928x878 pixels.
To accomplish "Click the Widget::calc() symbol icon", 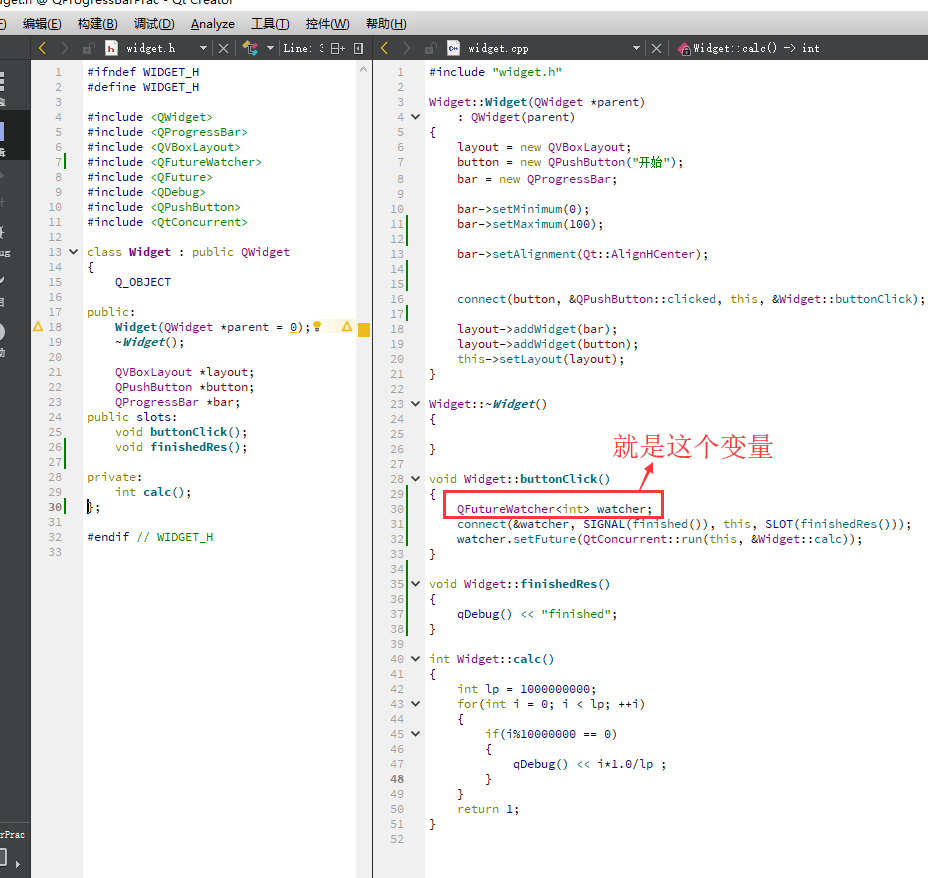I will (684, 49).
